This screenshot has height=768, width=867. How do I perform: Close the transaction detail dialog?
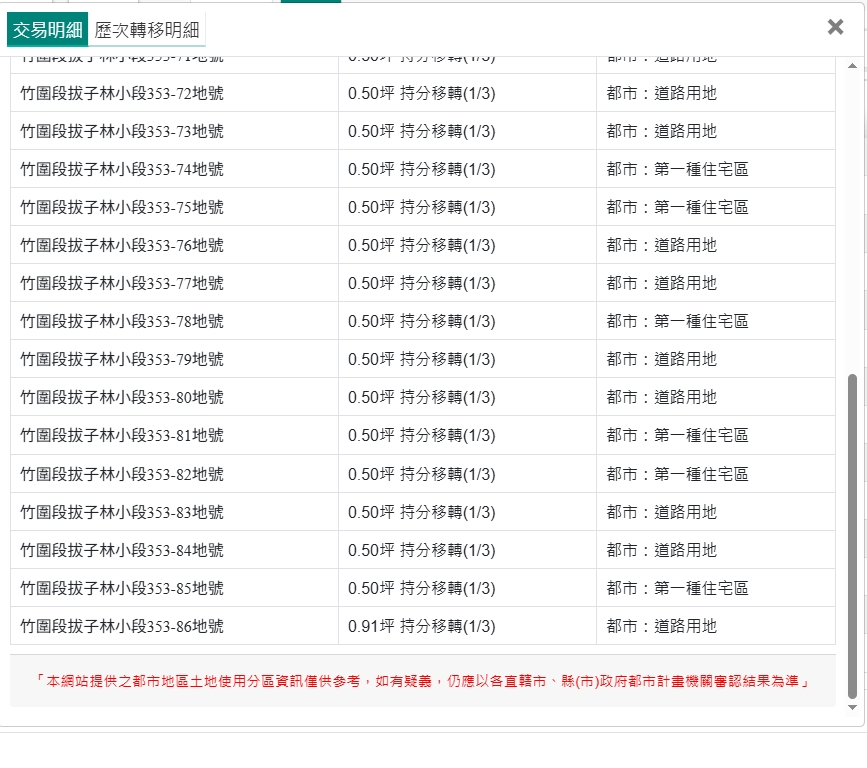tap(835, 27)
